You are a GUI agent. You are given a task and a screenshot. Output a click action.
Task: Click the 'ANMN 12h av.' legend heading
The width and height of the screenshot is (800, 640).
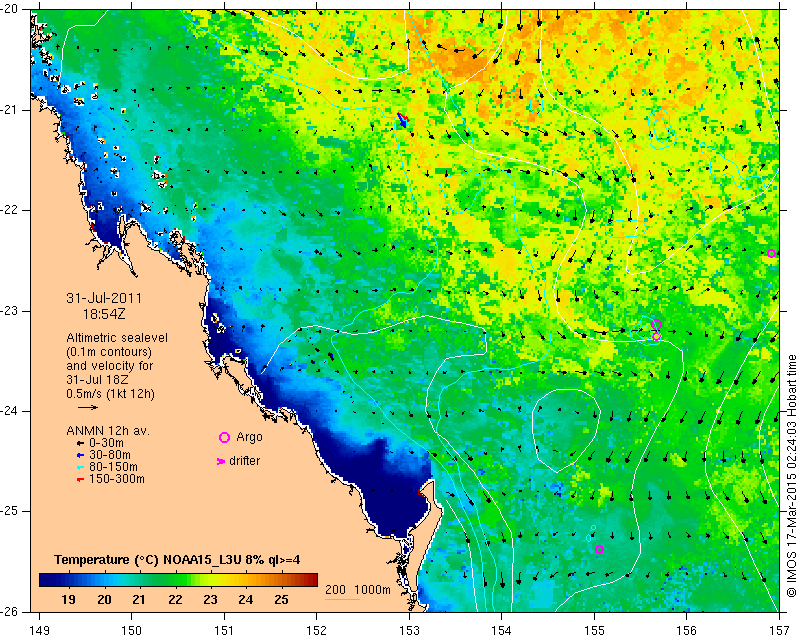coord(108,430)
